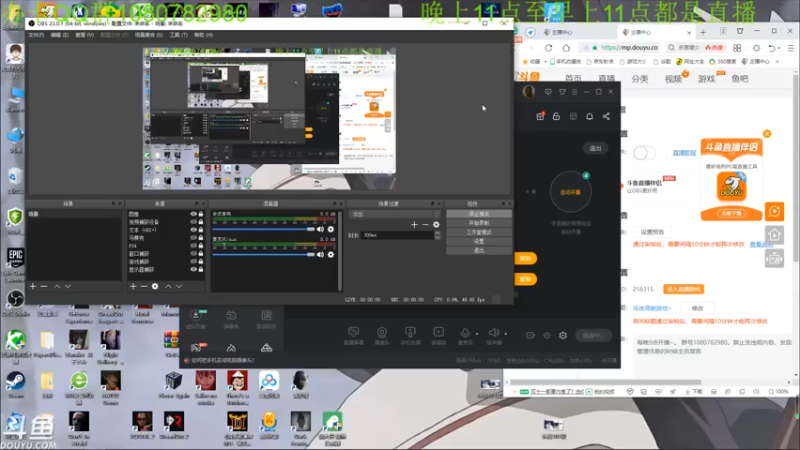Image resolution: width=800 pixels, height=450 pixels.
Task: Remove selected source with minus in sources panel
Action: 144,286
